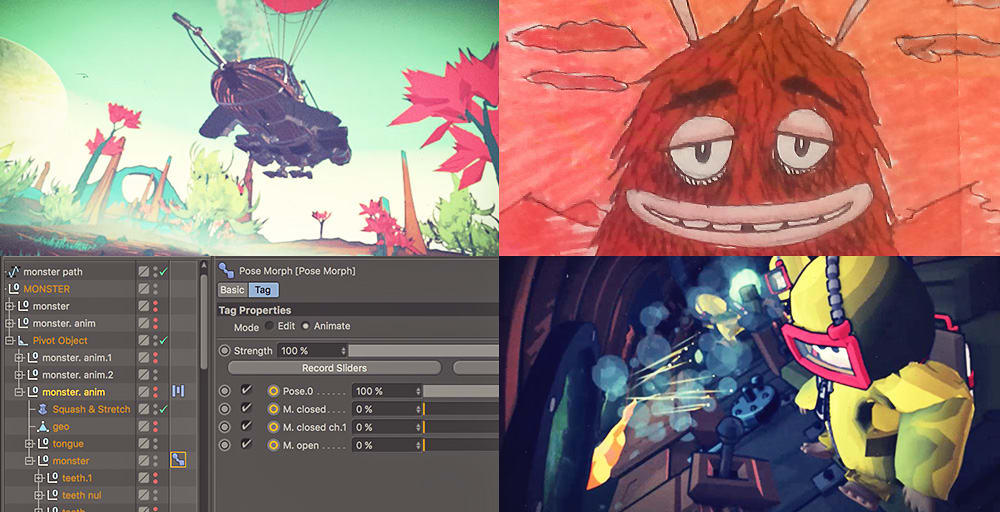
Task: Click the Squash & Stretch deformer icon
Action: point(43,409)
